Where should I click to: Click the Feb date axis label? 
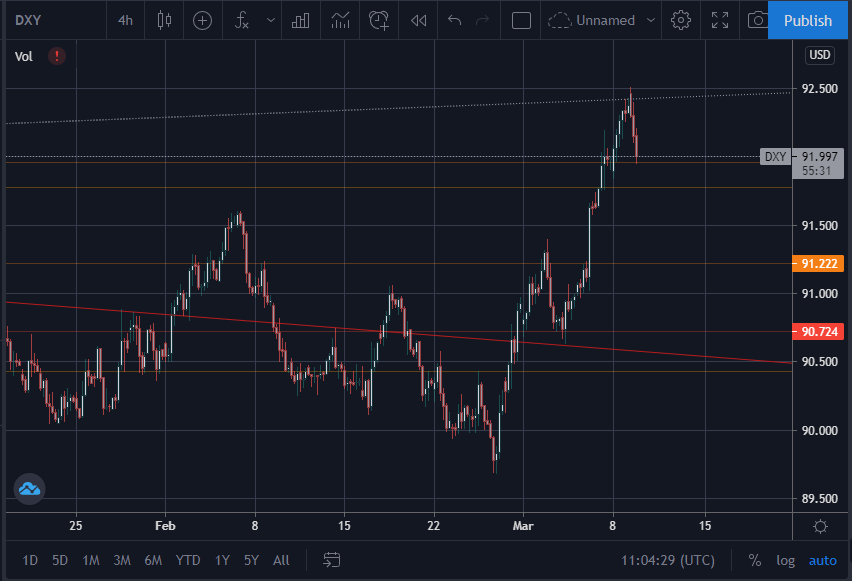point(165,526)
